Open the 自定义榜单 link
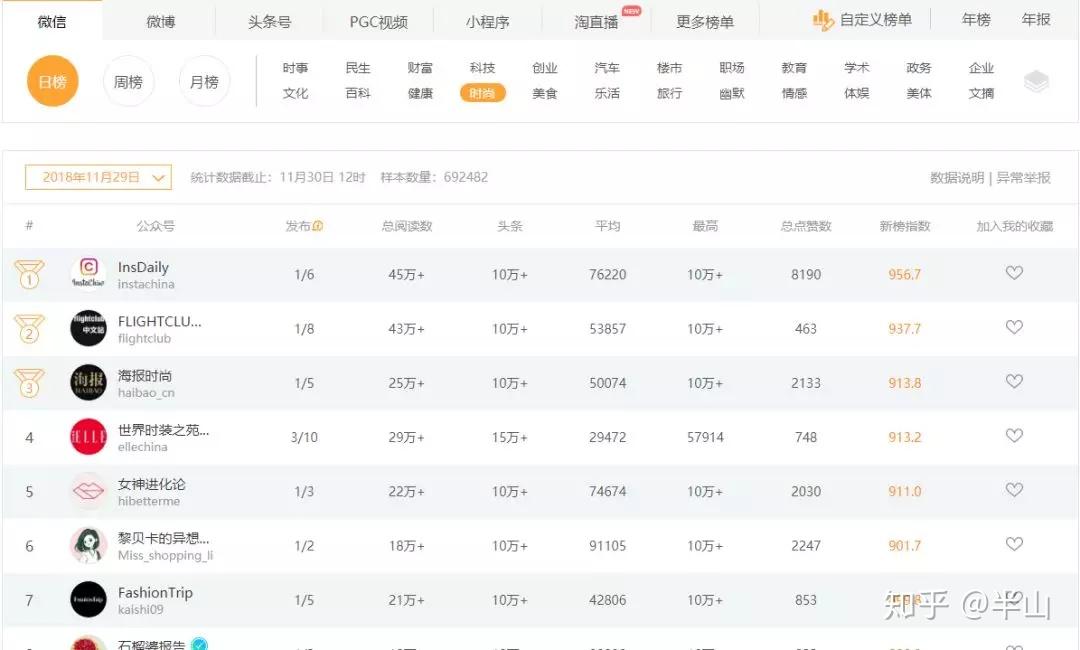 pos(875,20)
